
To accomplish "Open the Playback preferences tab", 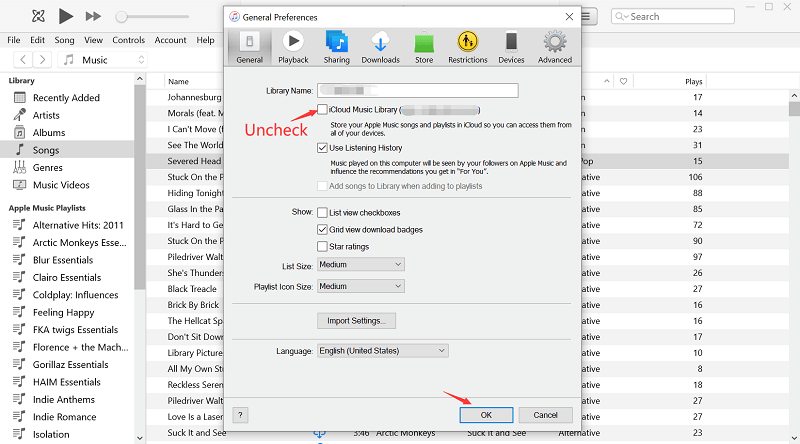I will pos(293,47).
